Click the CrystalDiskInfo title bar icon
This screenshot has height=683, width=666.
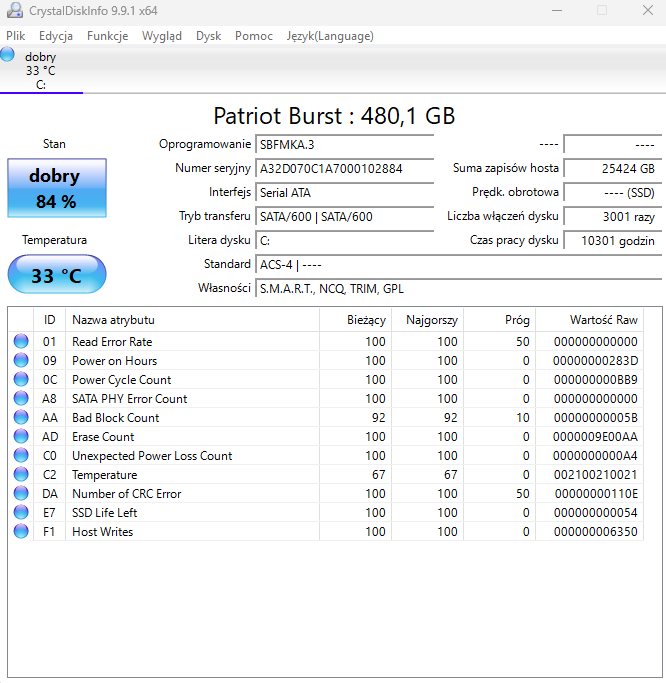pyautogui.click(x=15, y=10)
